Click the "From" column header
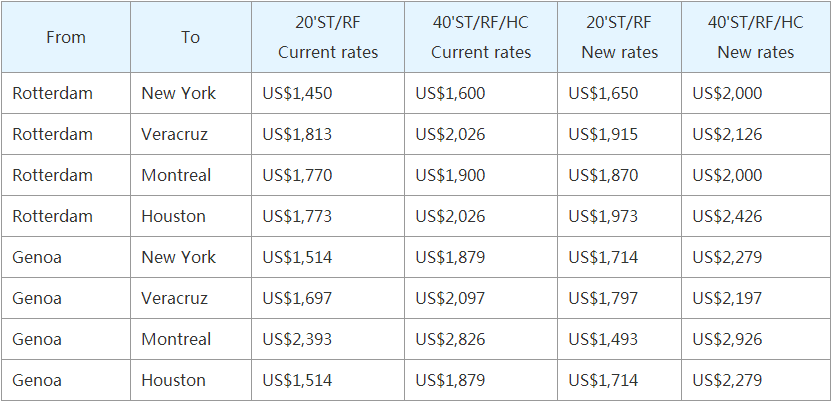The image size is (832, 402). pos(66,38)
